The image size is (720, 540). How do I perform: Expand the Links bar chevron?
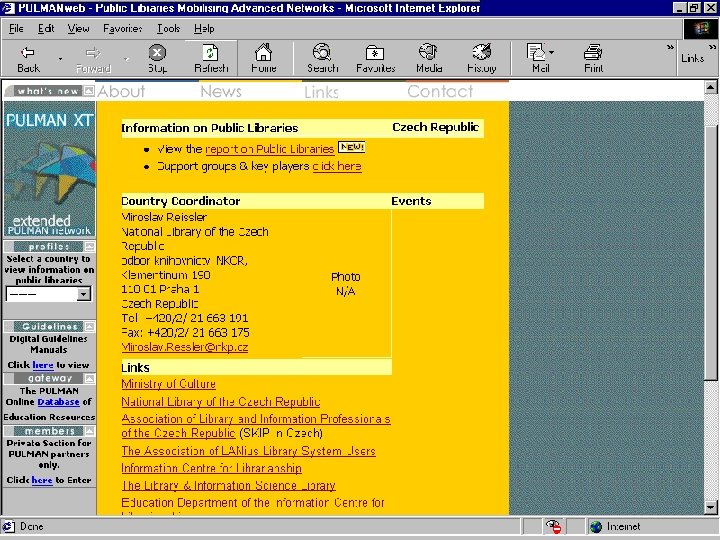pos(712,47)
